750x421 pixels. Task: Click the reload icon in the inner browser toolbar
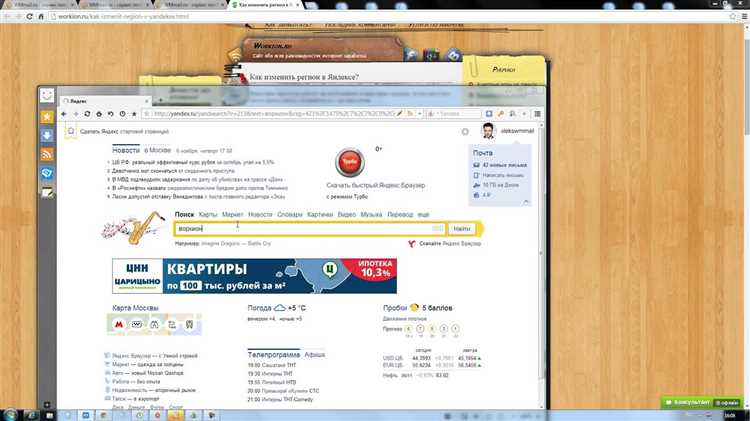point(87,114)
